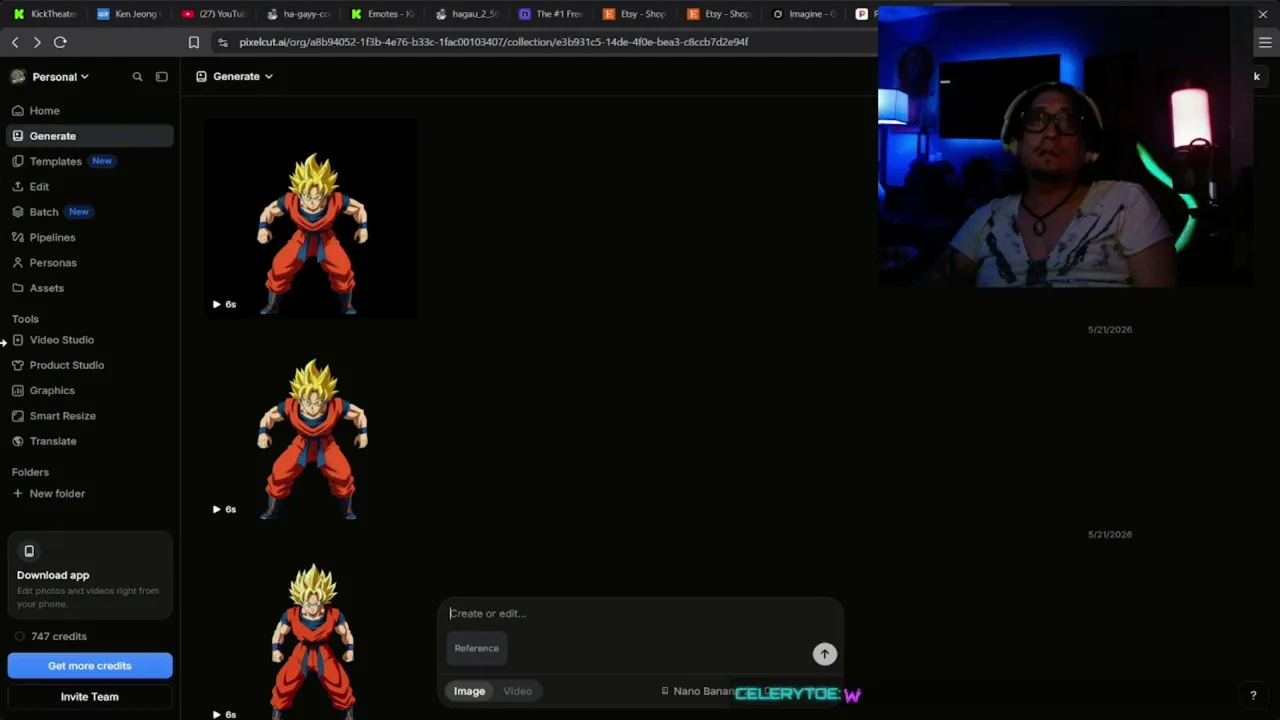Submit the prompt with the arrow button
1280x720 pixels.
click(x=824, y=654)
